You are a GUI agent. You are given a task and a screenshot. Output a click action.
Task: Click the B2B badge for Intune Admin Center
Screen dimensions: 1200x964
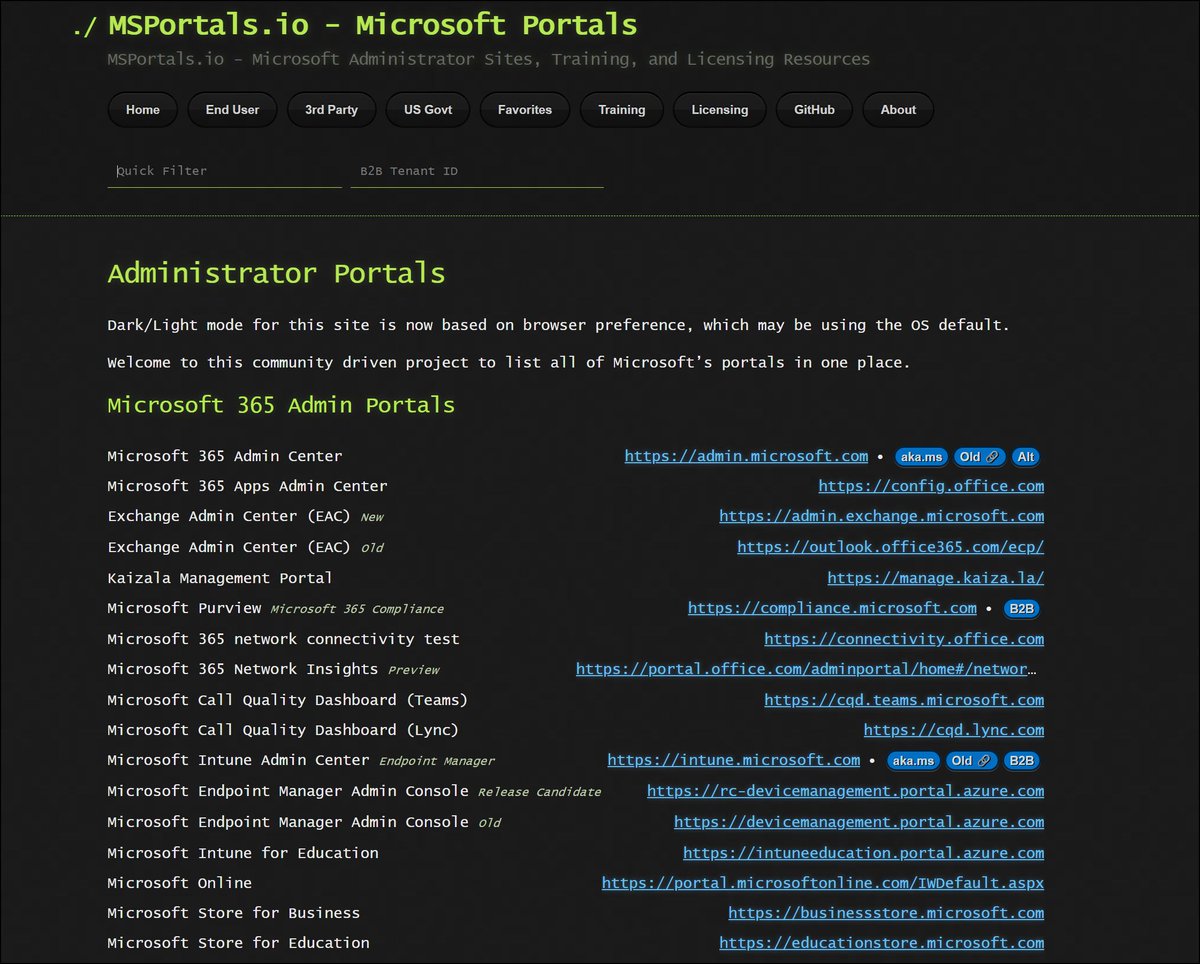[x=1021, y=761]
